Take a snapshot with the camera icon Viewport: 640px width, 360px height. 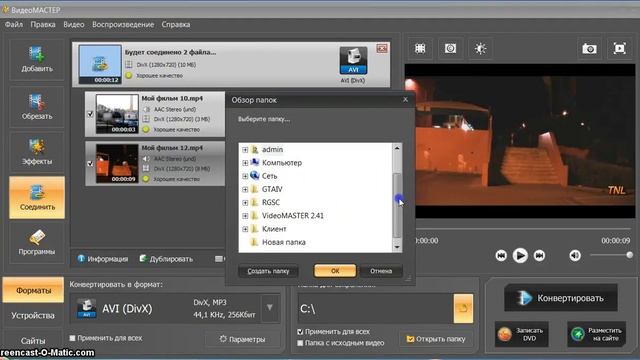pyautogui.click(x=589, y=49)
